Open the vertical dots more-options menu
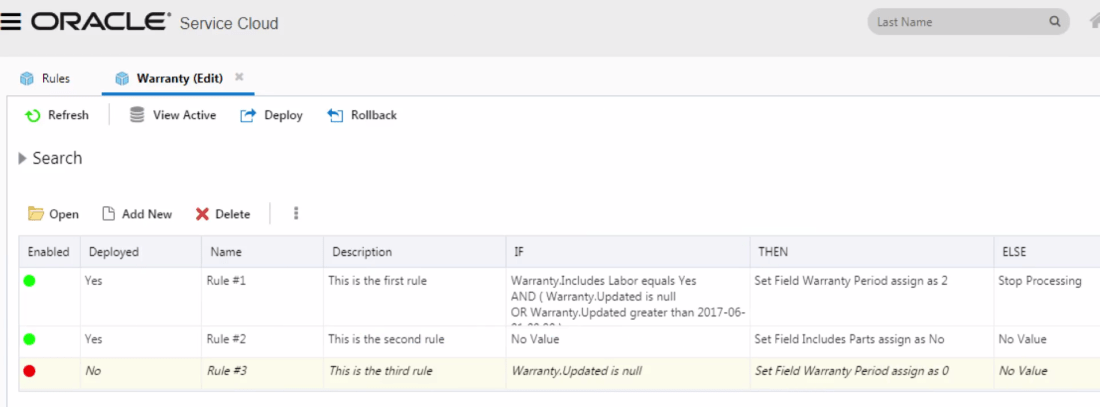The image size is (1100, 407). click(296, 214)
